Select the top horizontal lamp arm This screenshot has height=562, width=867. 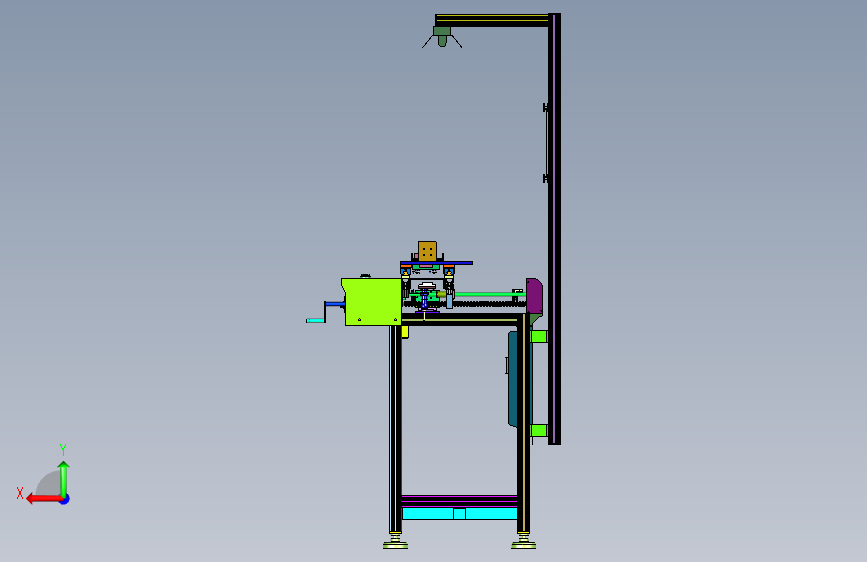coord(492,20)
